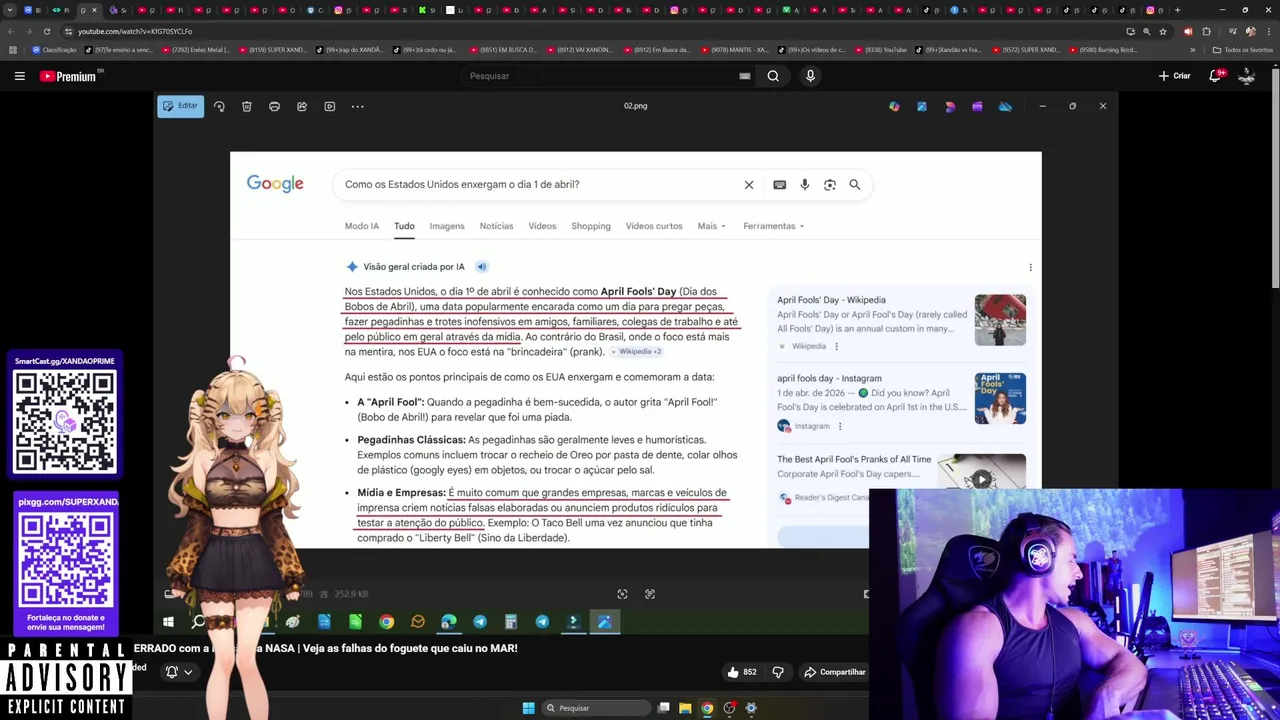Image resolution: width=1280 pixels, height=720 pixels.
Task: Click the Editar button in the photo viewer
Action: [x=180, y=106]
